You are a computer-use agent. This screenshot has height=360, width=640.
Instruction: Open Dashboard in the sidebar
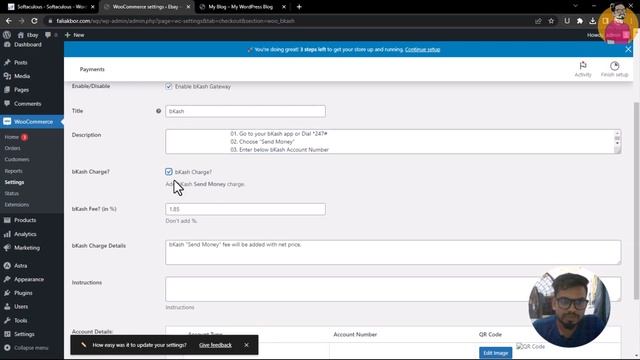click(x=28, y=44)
